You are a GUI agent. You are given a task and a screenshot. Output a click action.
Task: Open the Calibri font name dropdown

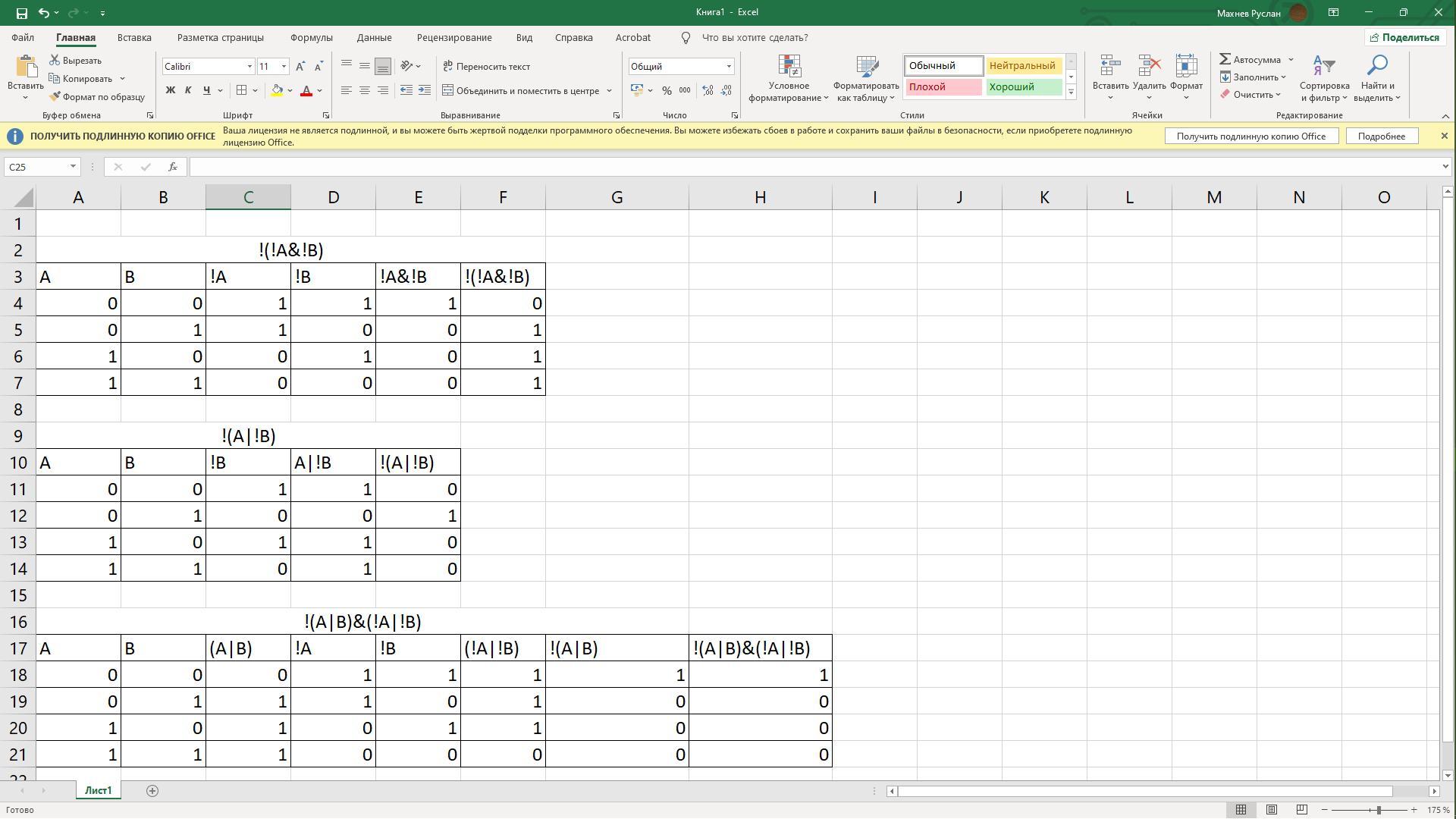[x=249, y=67]
